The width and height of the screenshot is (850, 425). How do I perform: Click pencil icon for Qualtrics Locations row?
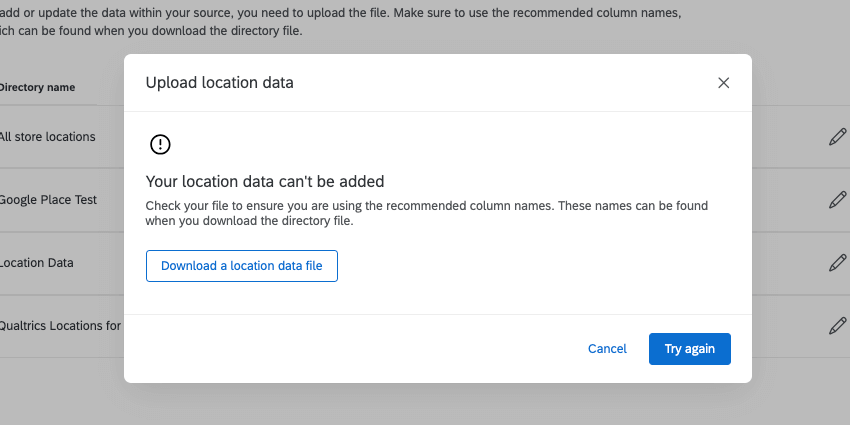tap(838, 326)
